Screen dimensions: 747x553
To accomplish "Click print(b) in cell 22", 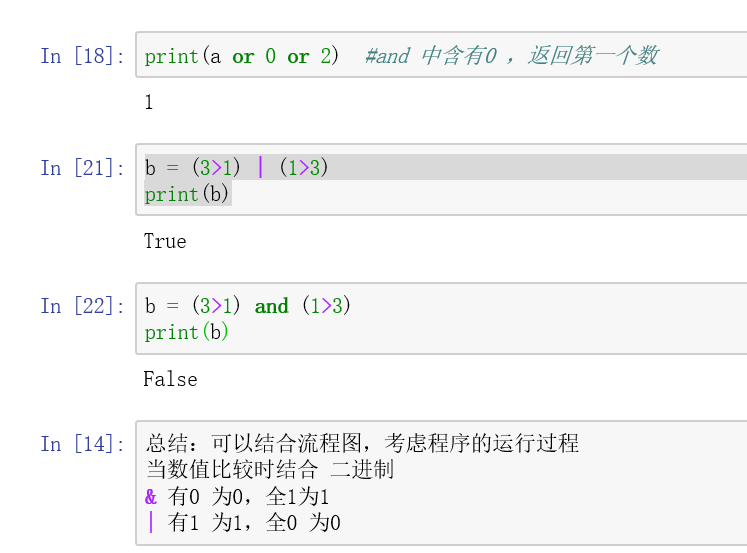I will point(187,332).
